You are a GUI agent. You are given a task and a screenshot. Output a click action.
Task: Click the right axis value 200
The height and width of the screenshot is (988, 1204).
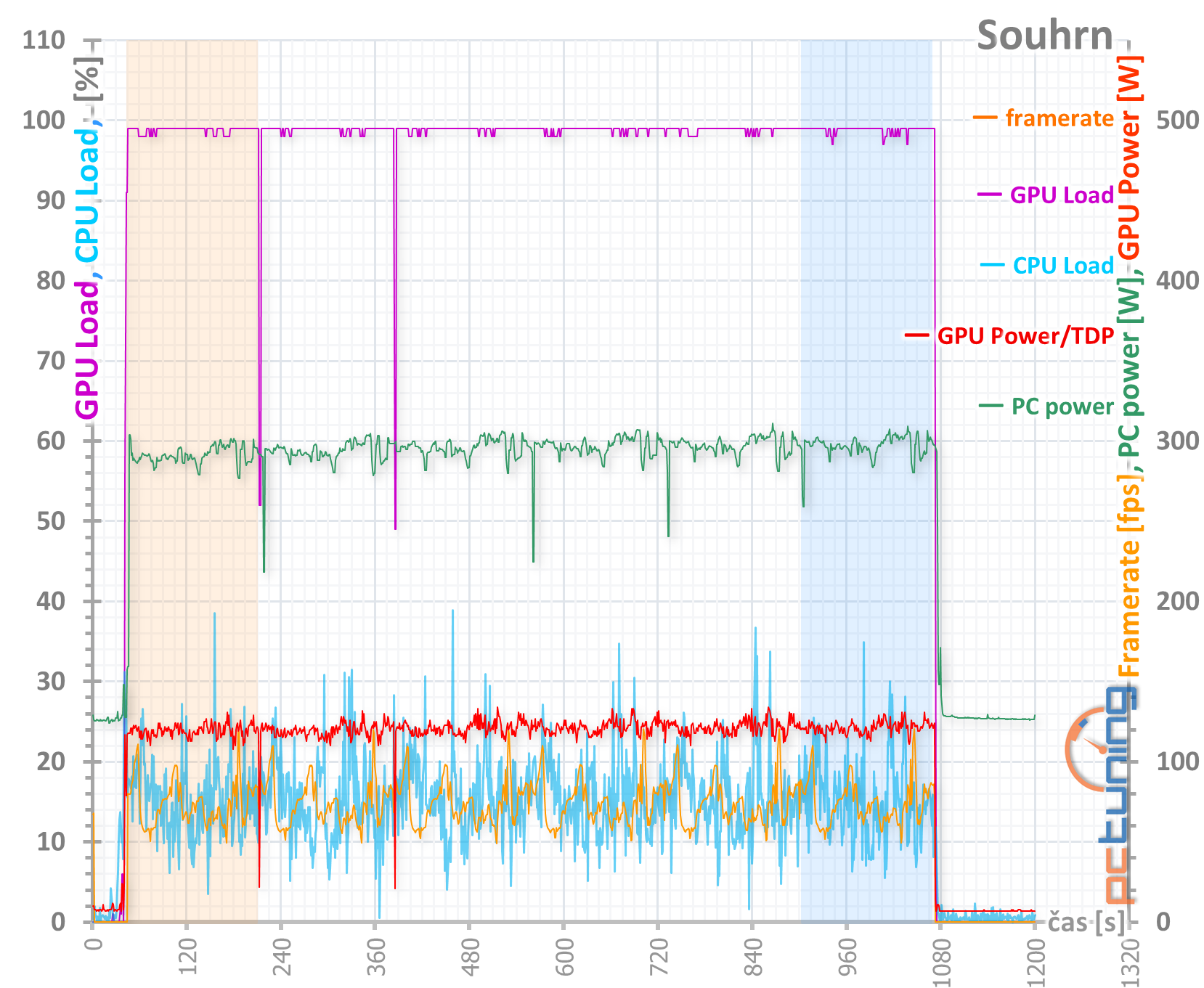pyautogui.click(x=1178, y=600)
